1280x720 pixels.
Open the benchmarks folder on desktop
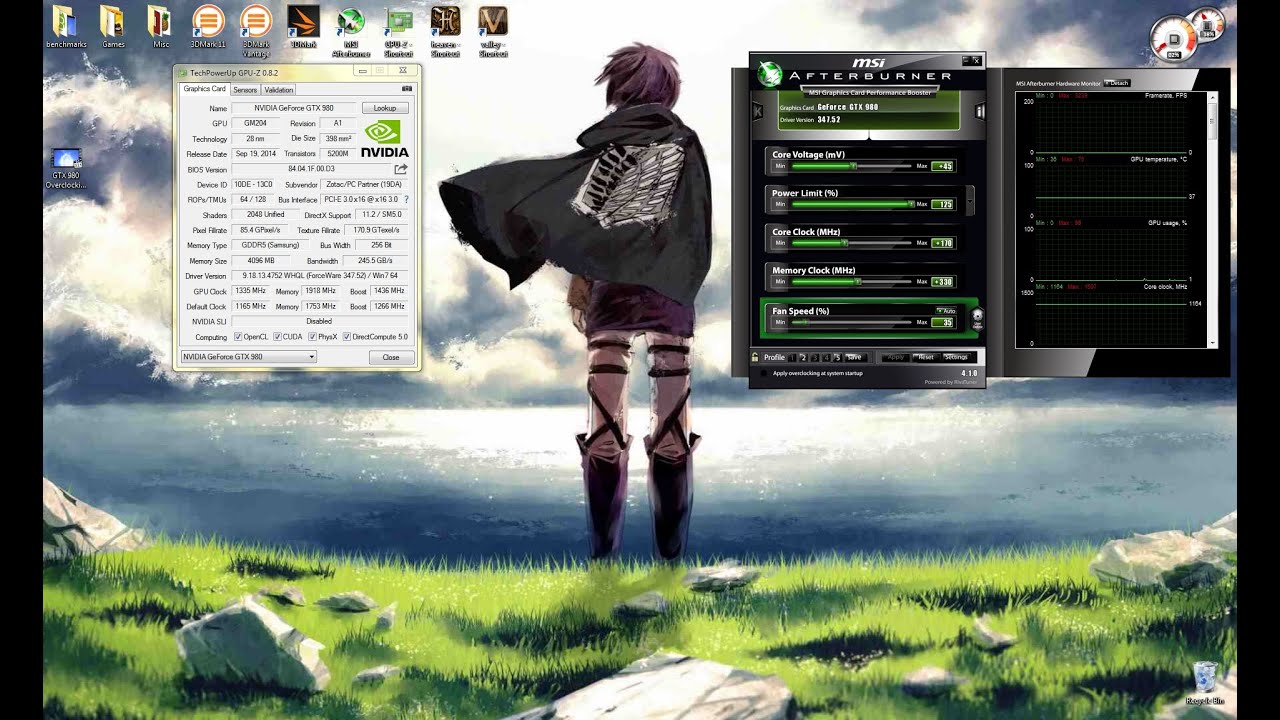(66, 26)
